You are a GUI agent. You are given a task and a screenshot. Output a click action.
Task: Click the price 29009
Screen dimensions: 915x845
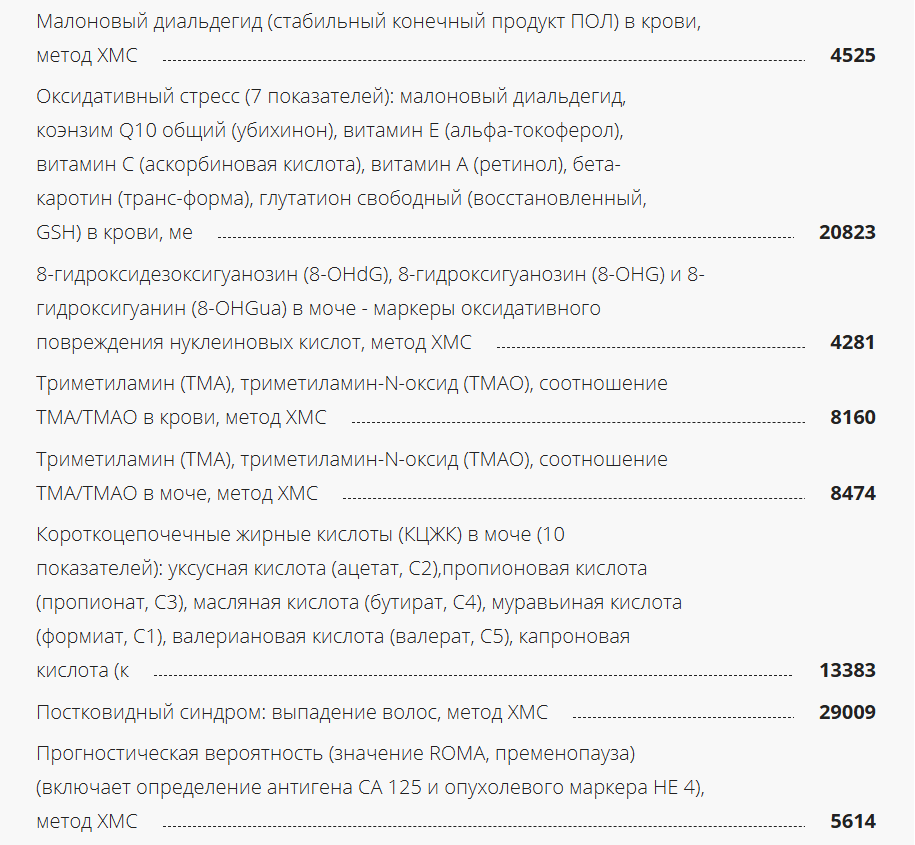coord(847,713)
